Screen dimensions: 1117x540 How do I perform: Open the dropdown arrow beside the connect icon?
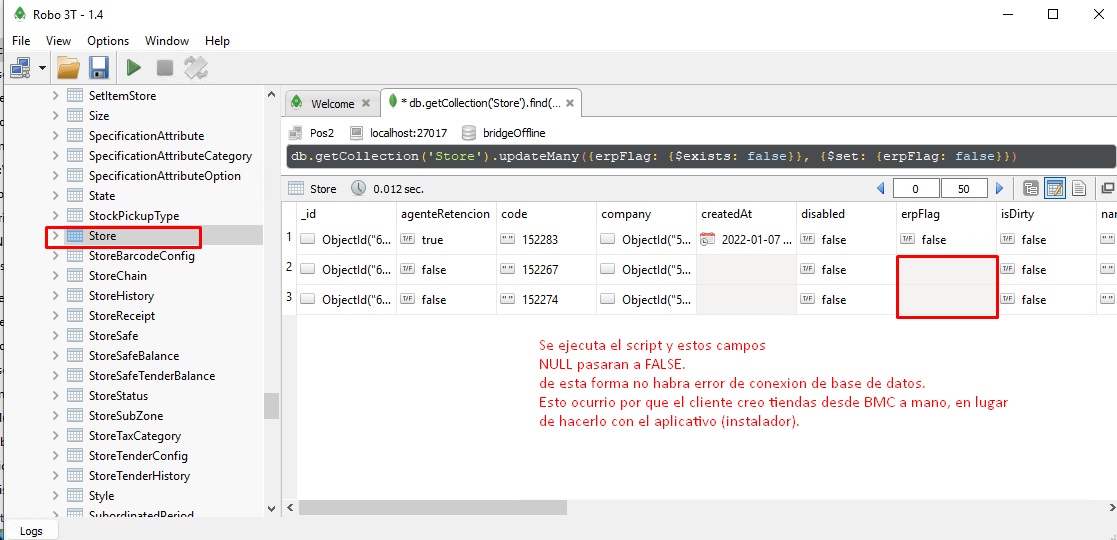click(x=43, y=68)
